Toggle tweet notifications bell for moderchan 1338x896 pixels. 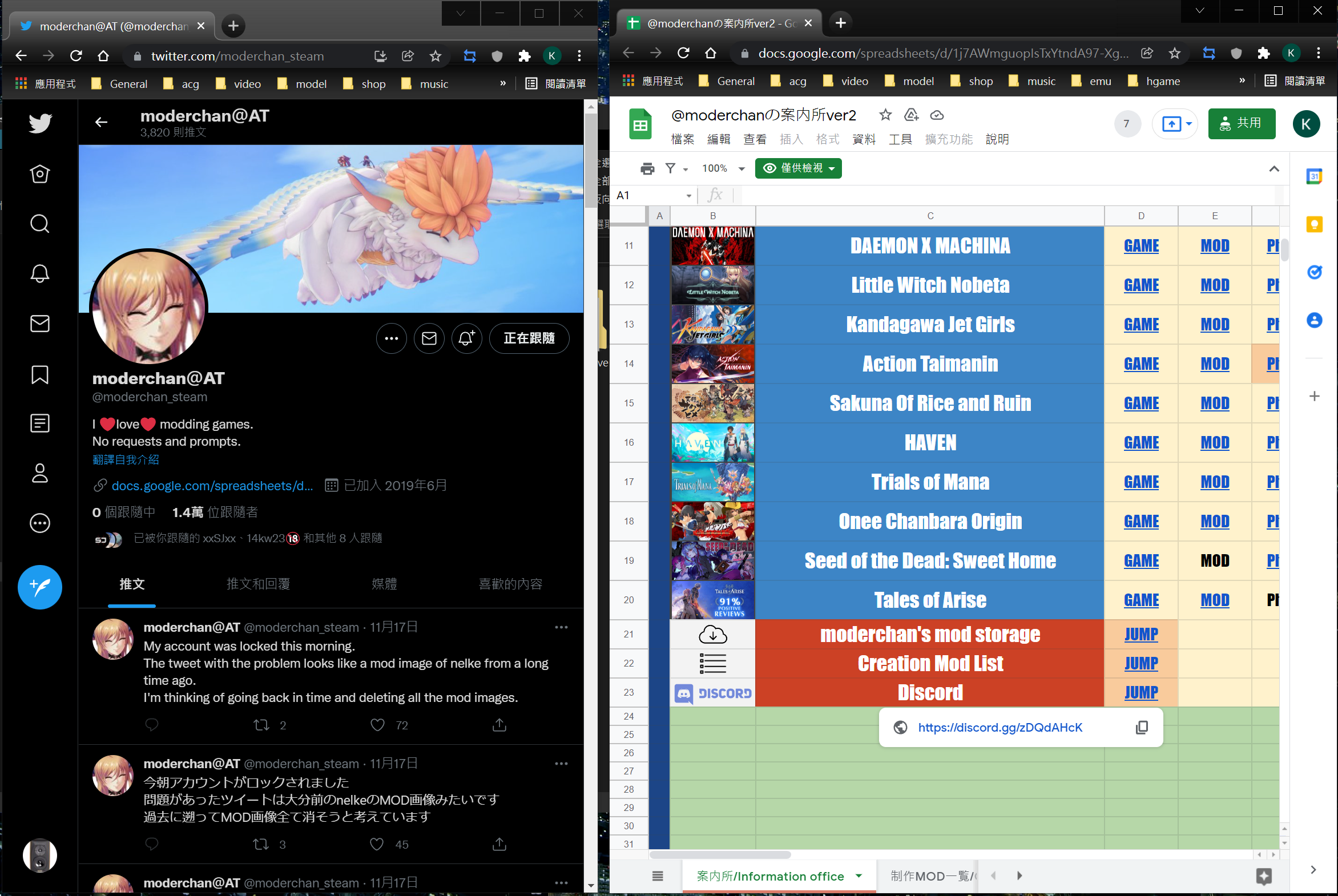pyautogui.click(x=466, y=338)
